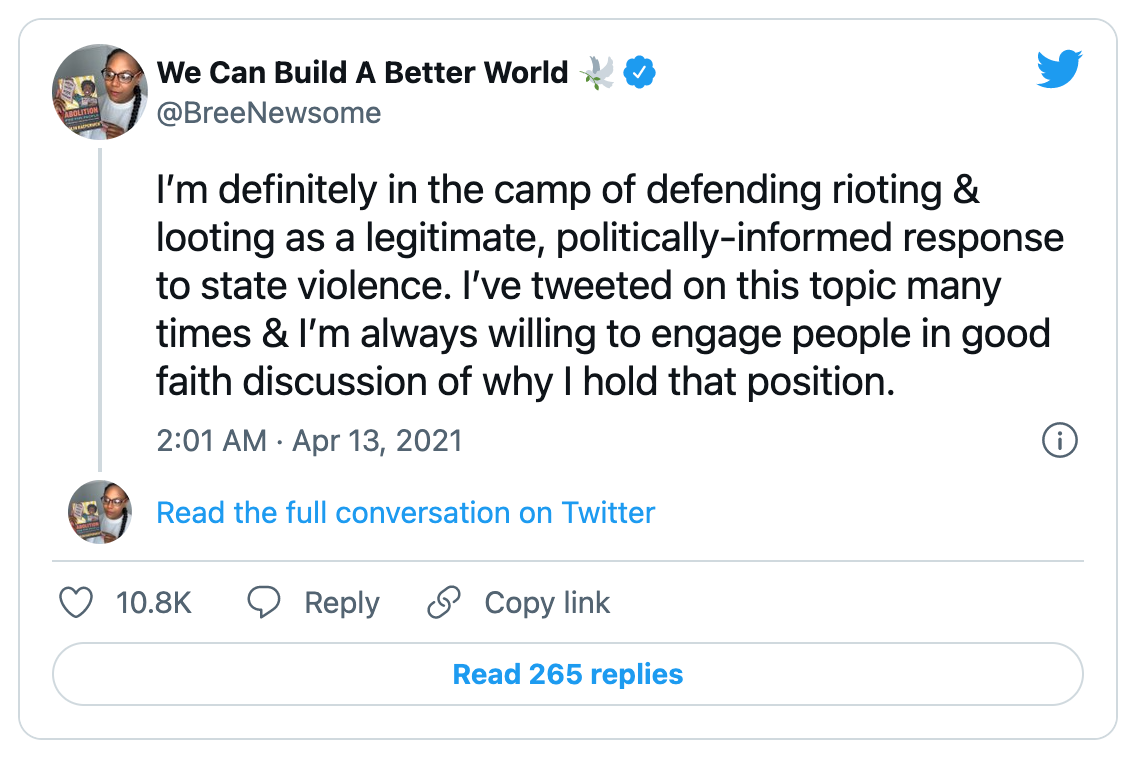Like the tweet with the heart icon
Viewport: 1136px width, 758px height.
tap(77, 603)
